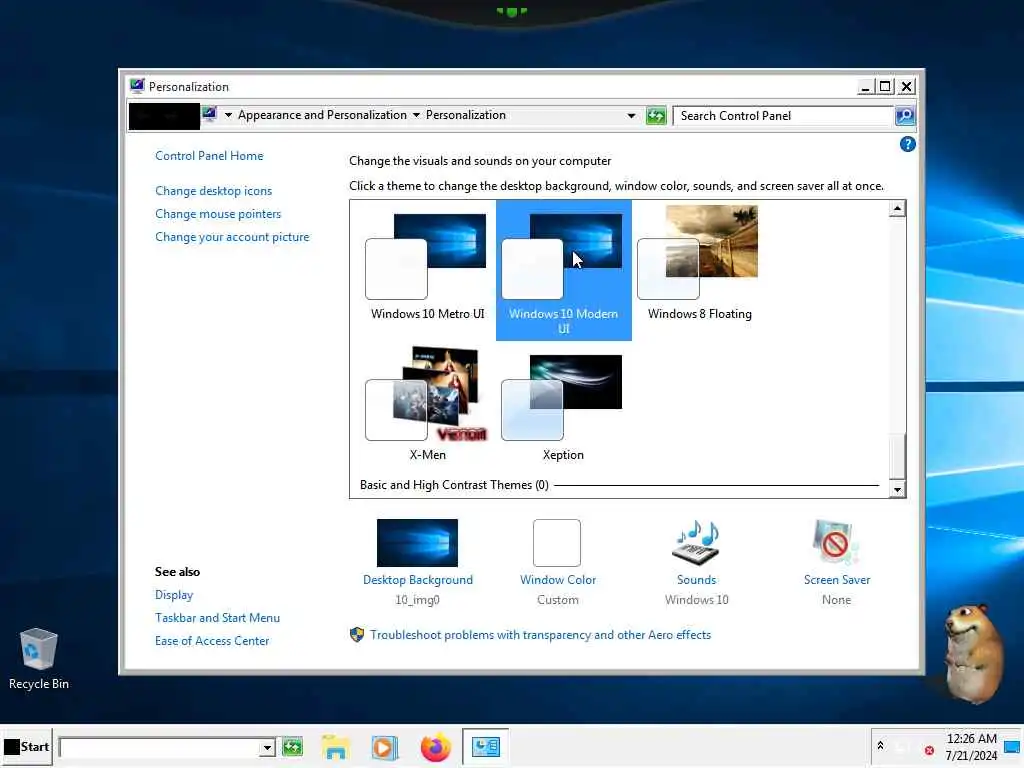The height and width of the screenshot is (768, 1024).
Task: Click the address bar refresh icon
Action: coord(656,116)
